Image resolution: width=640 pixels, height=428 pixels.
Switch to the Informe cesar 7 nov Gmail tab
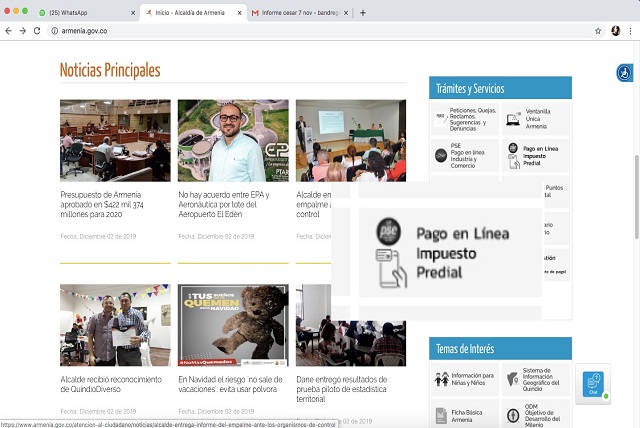coord(300,13)
